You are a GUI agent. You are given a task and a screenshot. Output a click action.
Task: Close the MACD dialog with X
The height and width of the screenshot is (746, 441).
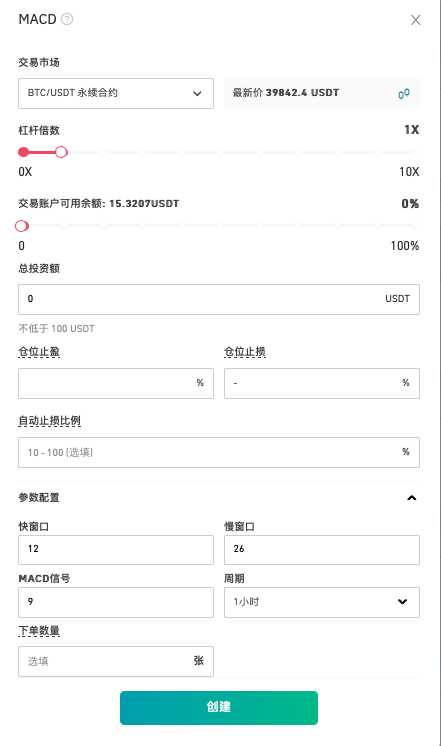(x=416, y=20)
